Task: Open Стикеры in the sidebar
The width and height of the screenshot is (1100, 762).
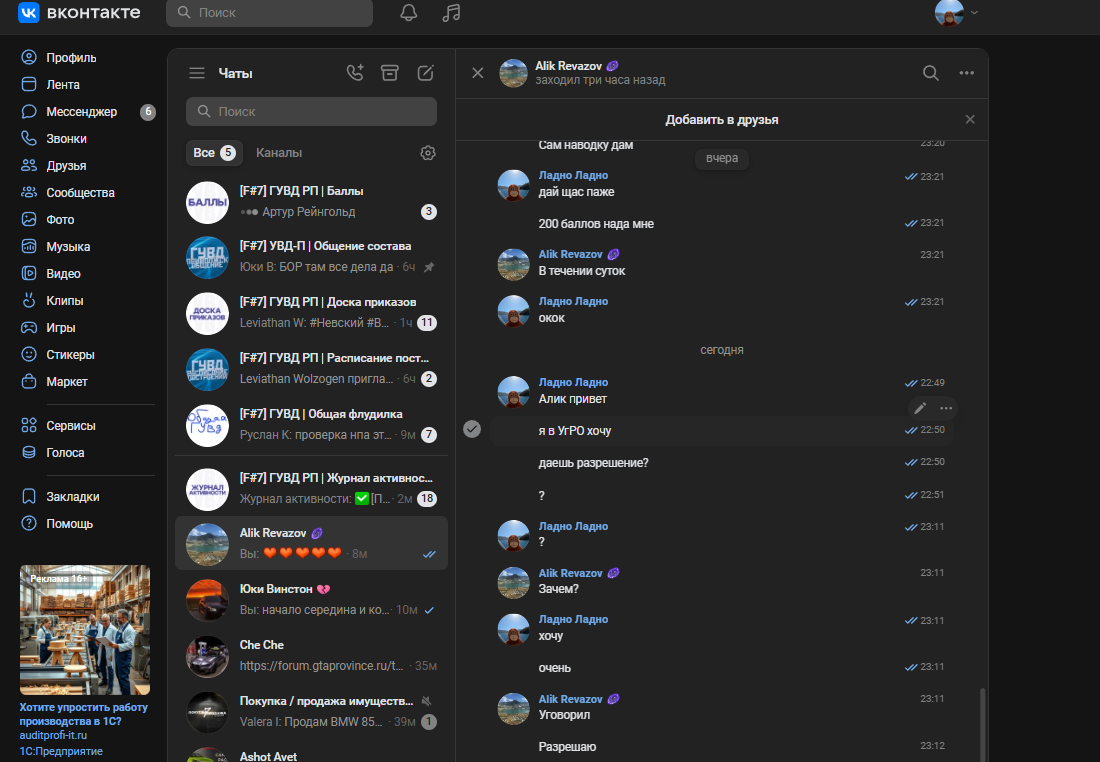Action: click(58, 354)
